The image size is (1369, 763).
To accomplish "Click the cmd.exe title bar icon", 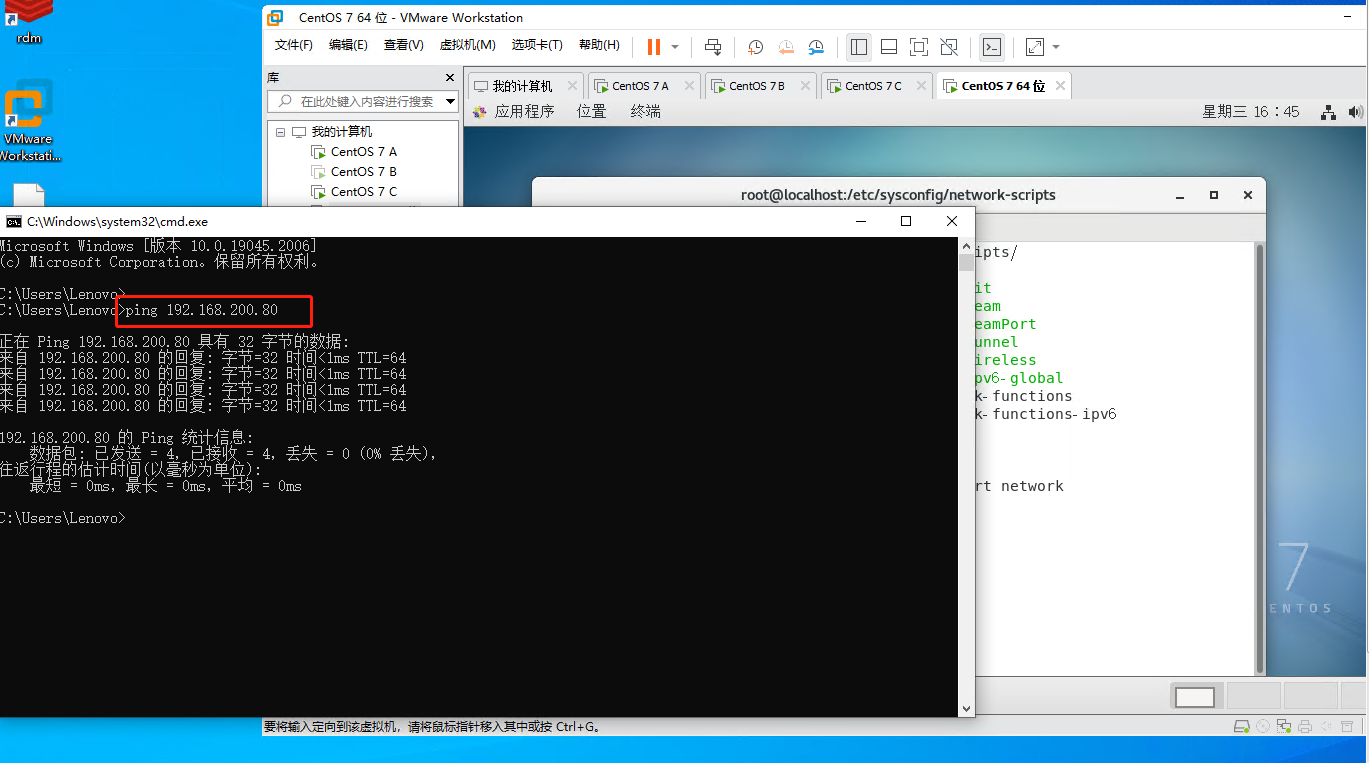I will 14,222.
